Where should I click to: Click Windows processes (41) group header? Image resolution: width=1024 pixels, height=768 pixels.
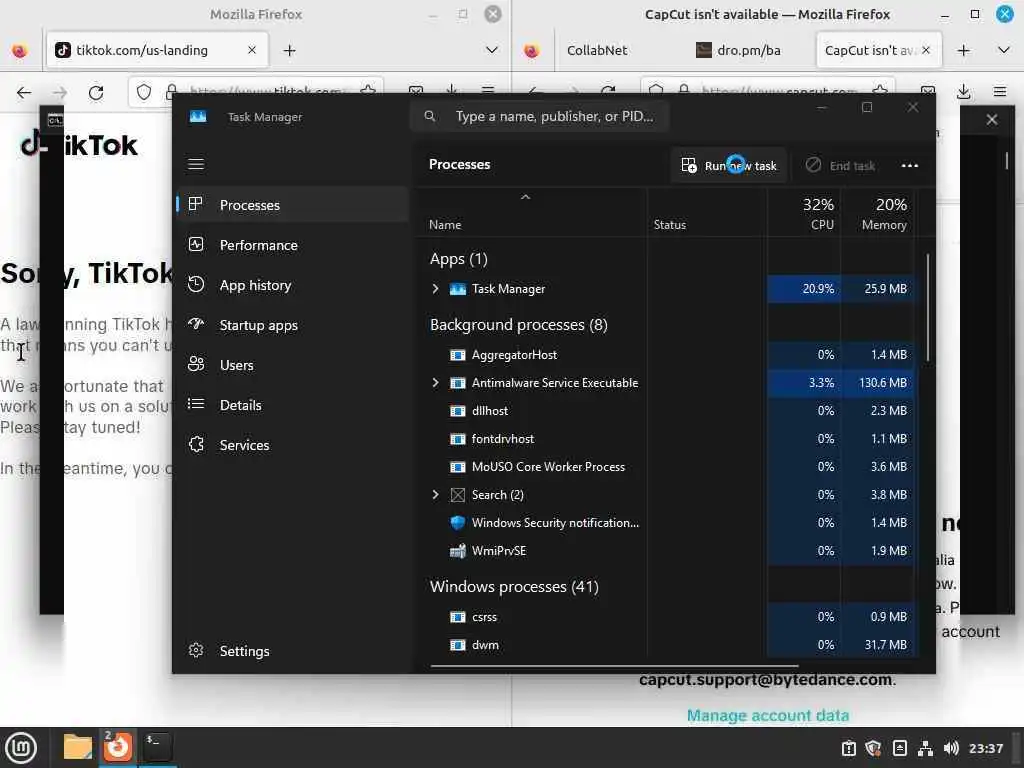[514, 586]
